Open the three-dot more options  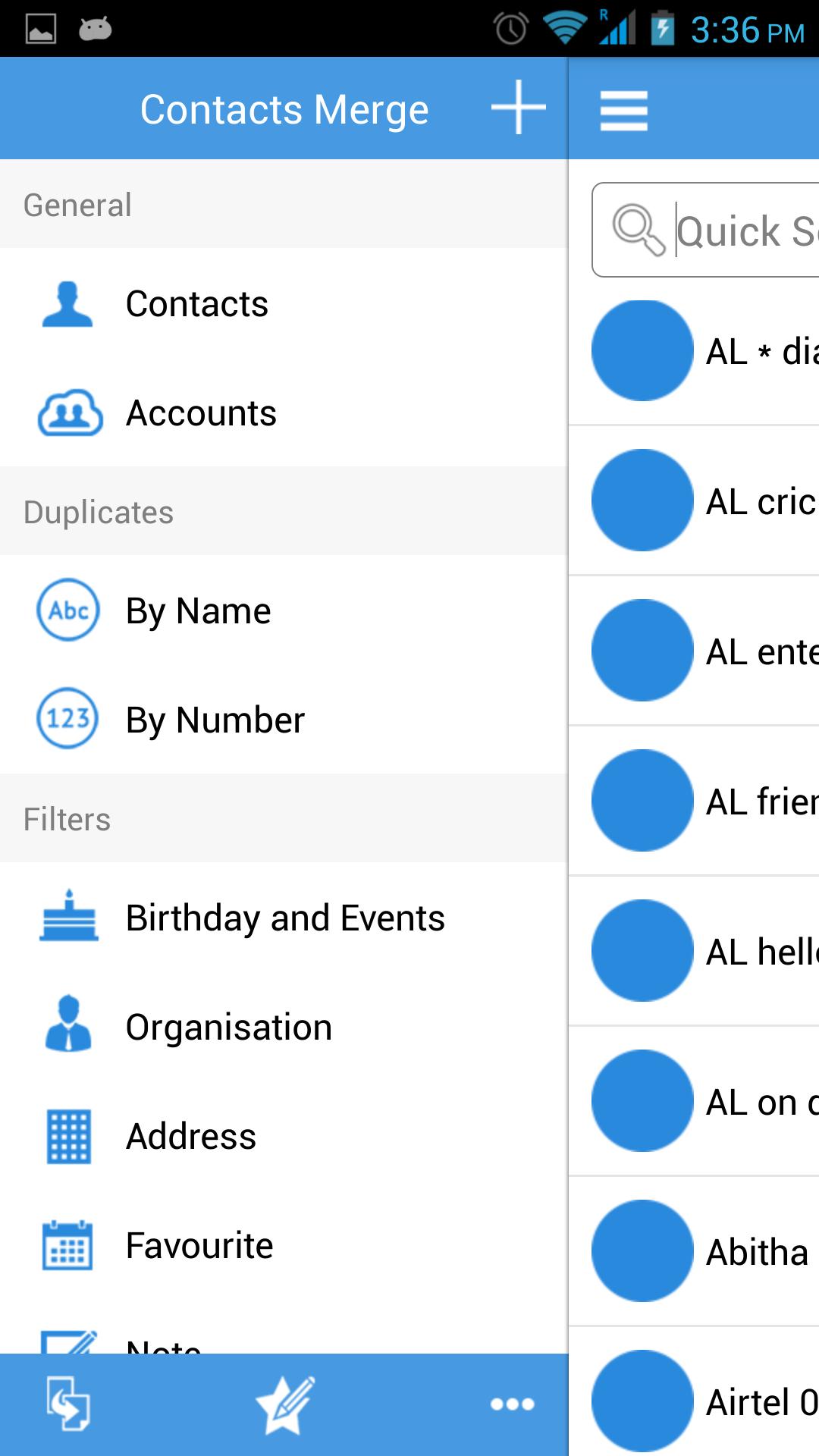pyautogui.click(x=512, y=1404)
